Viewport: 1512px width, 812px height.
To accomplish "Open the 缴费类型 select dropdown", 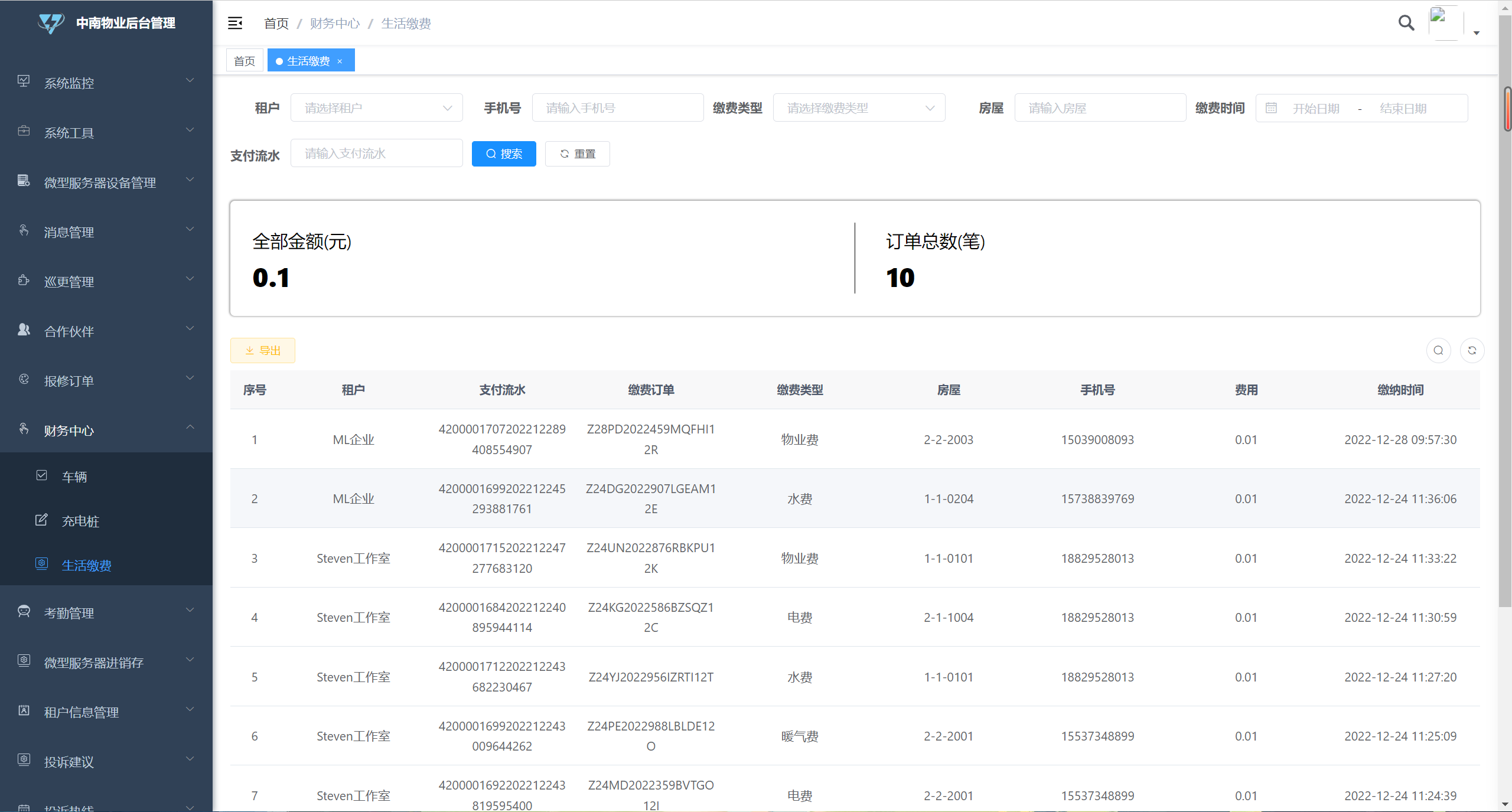I will 859,108.
